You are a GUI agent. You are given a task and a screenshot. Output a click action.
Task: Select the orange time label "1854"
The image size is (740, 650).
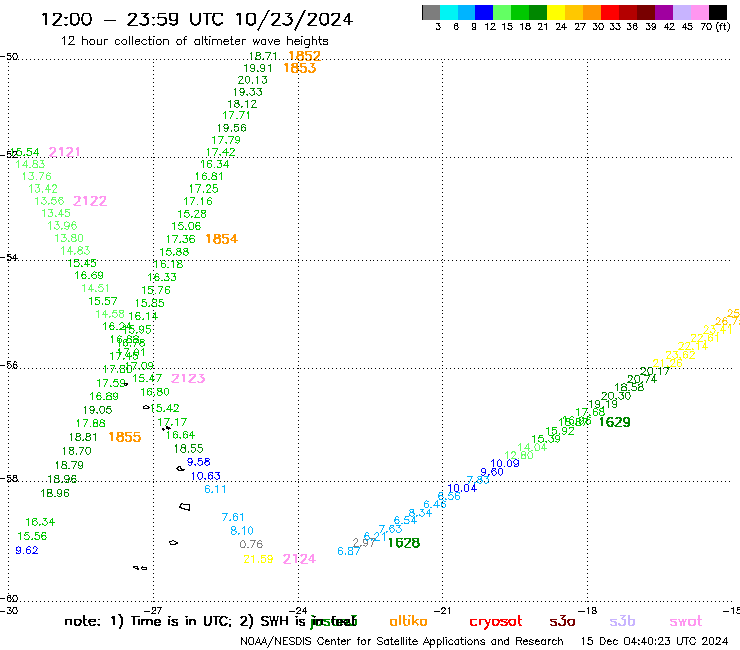(221, 239)
